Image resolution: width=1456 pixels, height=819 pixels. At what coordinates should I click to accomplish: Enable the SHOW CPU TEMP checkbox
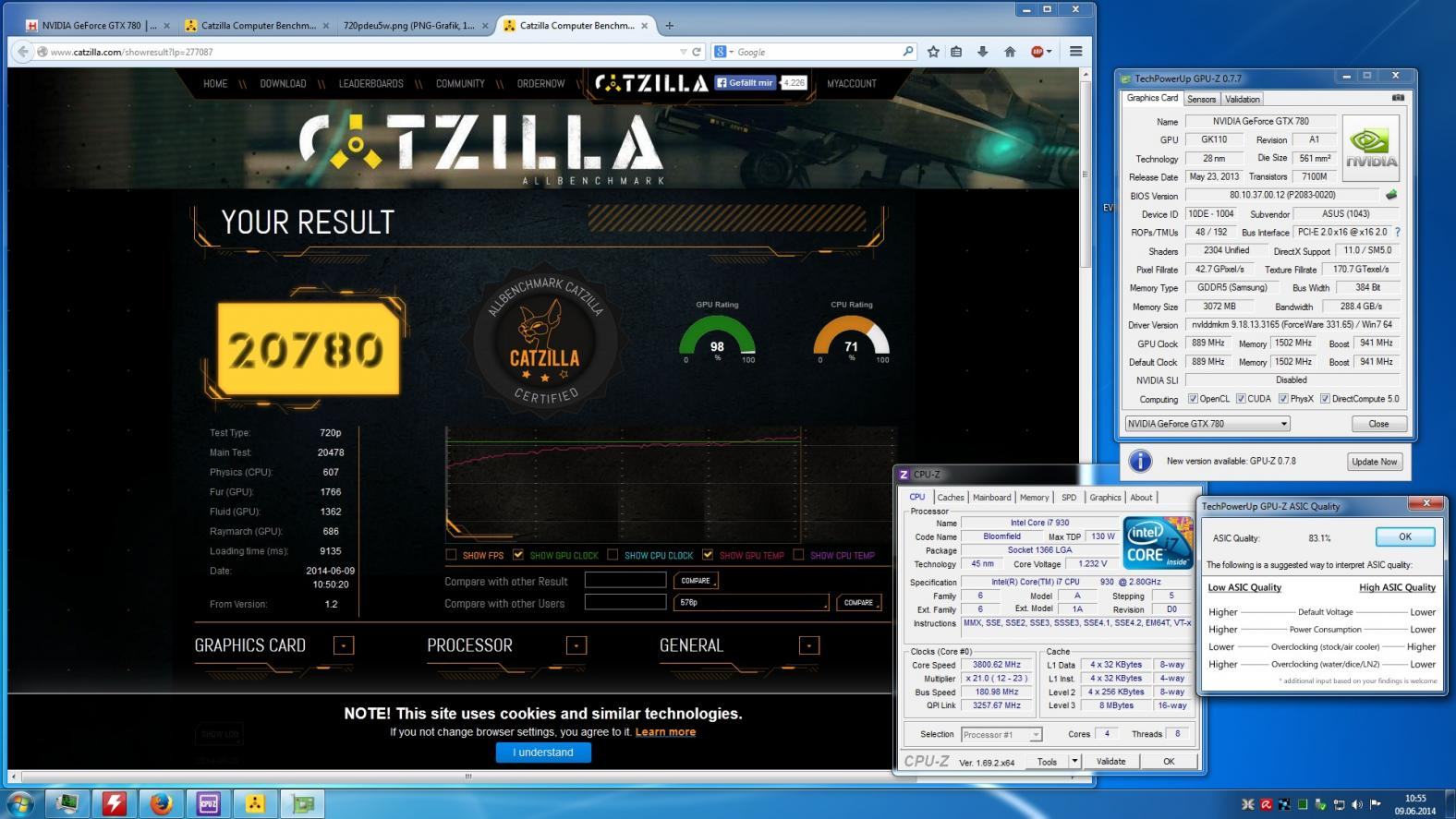tap(798, 555)
